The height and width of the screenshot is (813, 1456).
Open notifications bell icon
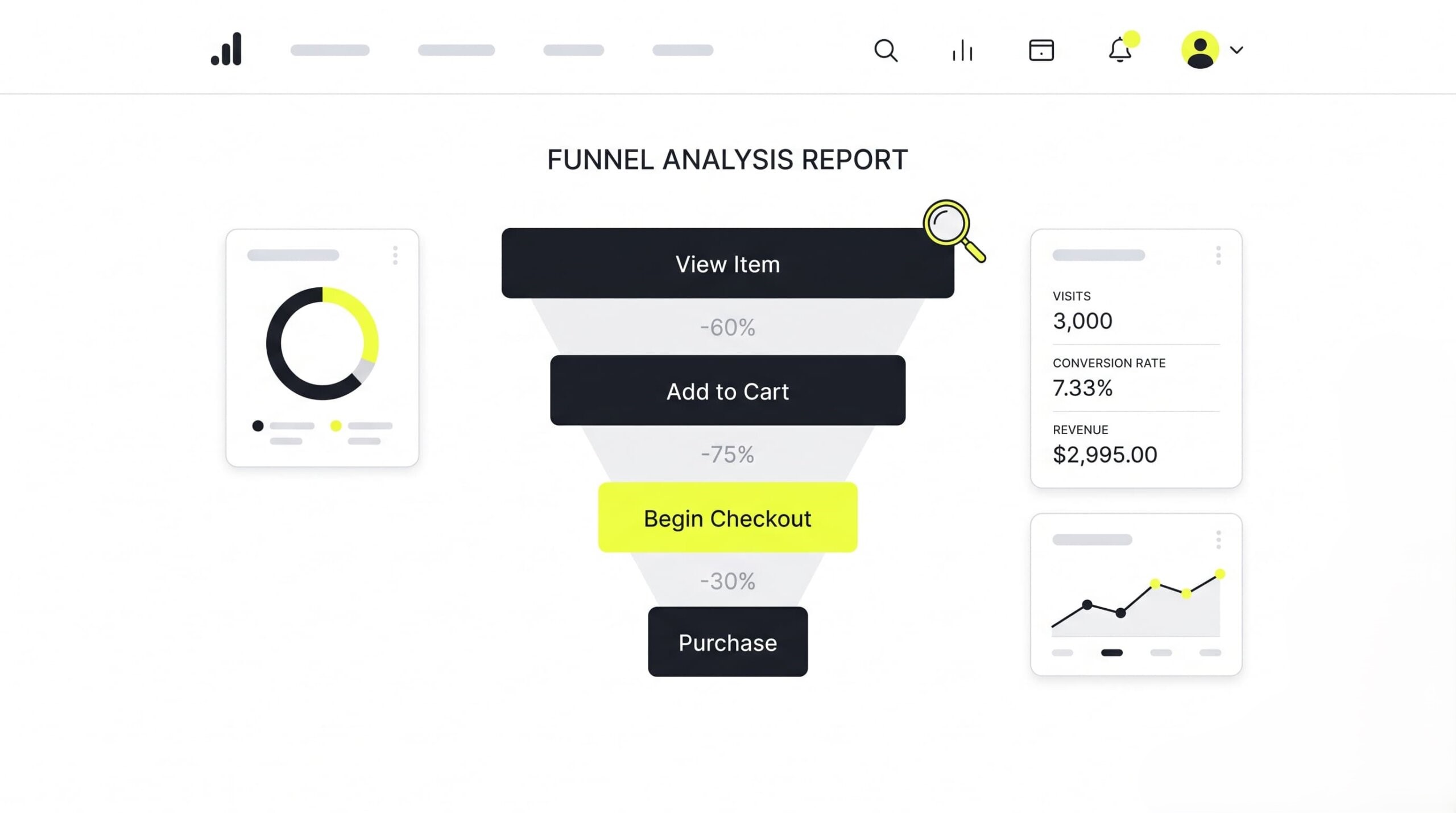tap(1120, 50)
